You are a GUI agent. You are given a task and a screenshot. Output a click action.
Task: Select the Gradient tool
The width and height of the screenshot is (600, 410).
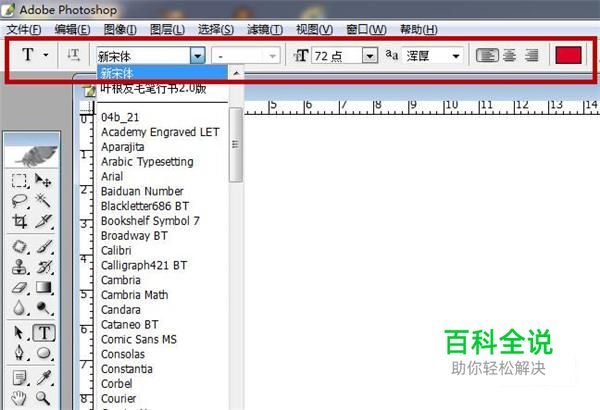pos(43,287)
